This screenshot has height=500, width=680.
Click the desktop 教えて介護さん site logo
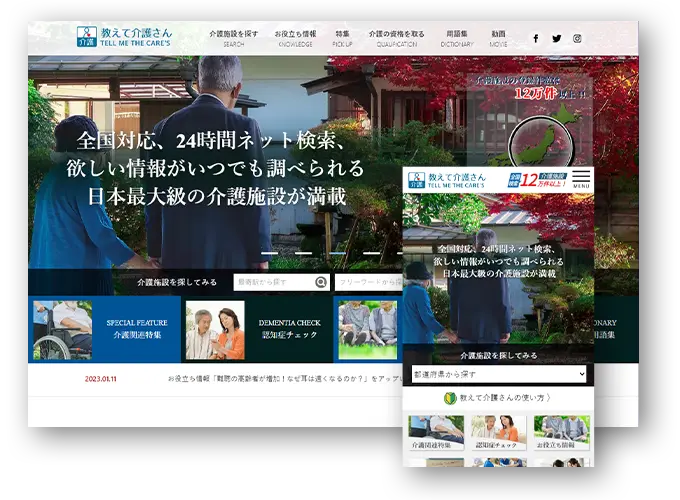pyautogui.click(x=123, y=38)
